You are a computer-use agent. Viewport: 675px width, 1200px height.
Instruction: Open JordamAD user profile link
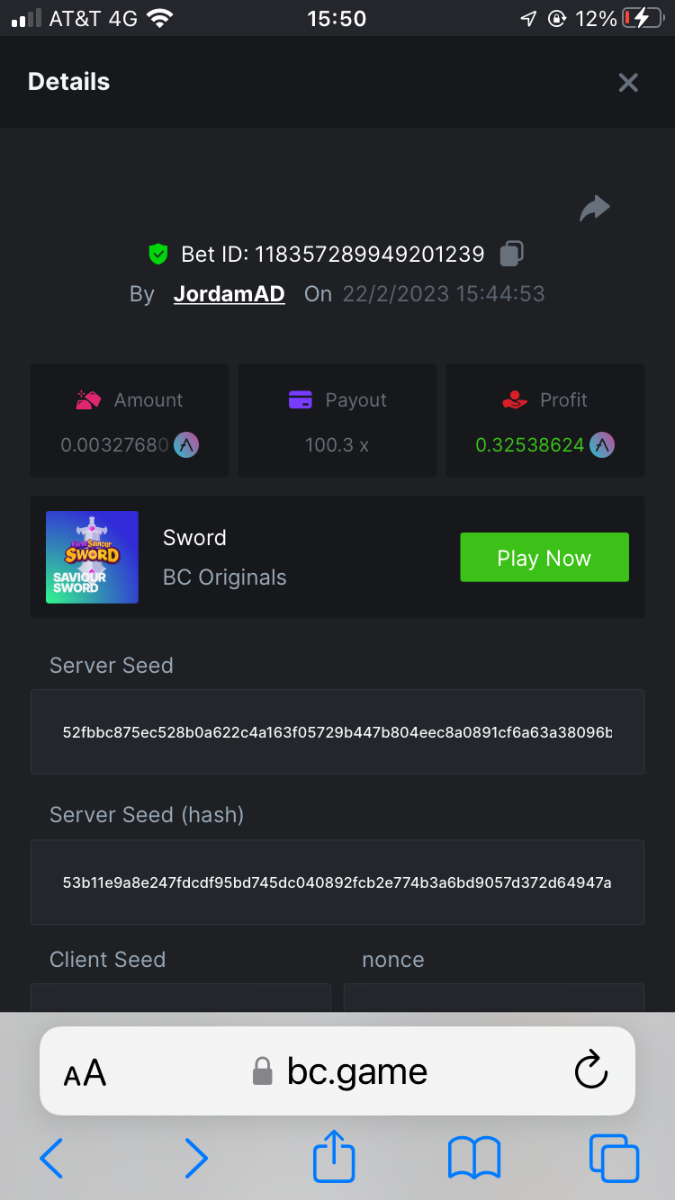pyautogui.click(x=229, y=294)
